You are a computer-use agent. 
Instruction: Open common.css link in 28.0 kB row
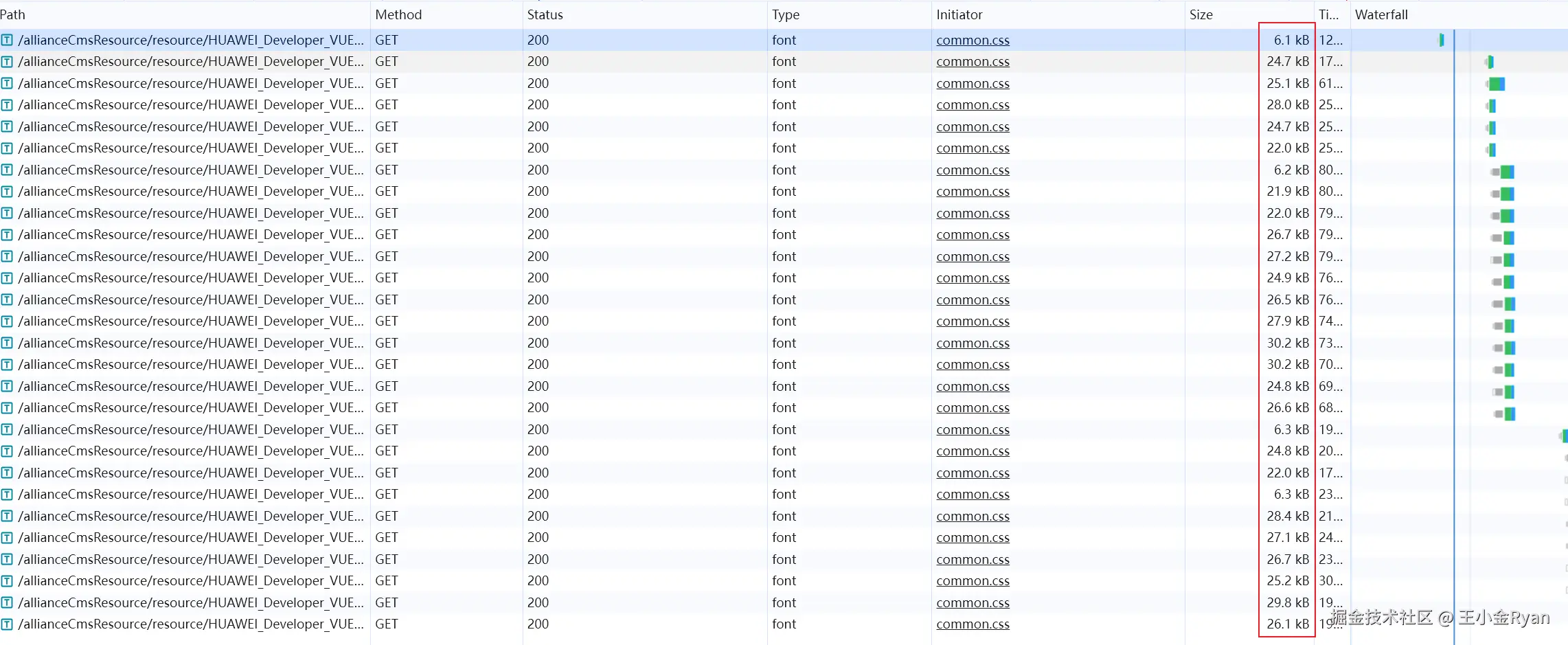[x=973, y=105]
